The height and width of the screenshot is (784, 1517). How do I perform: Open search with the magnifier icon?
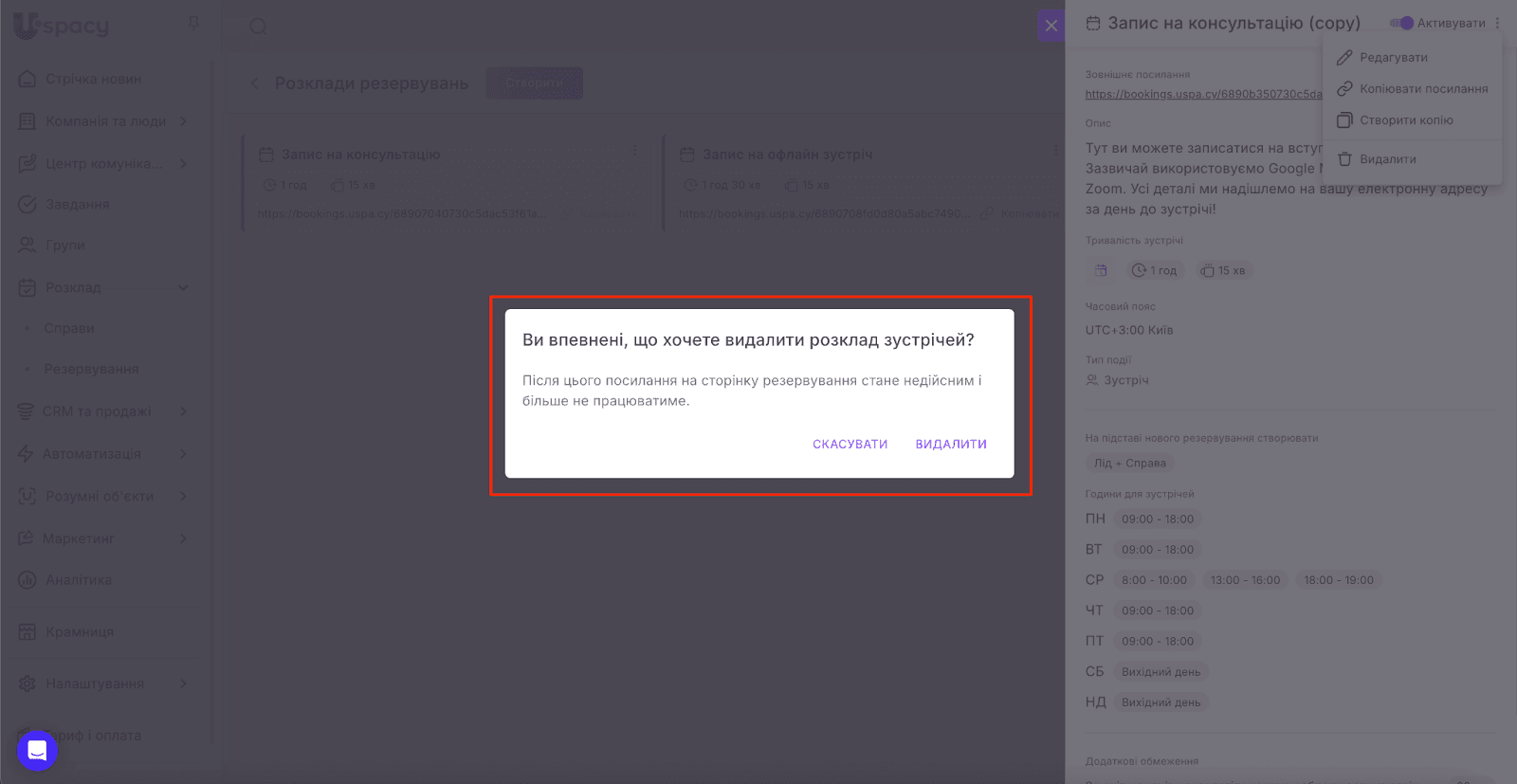[258, 27]
